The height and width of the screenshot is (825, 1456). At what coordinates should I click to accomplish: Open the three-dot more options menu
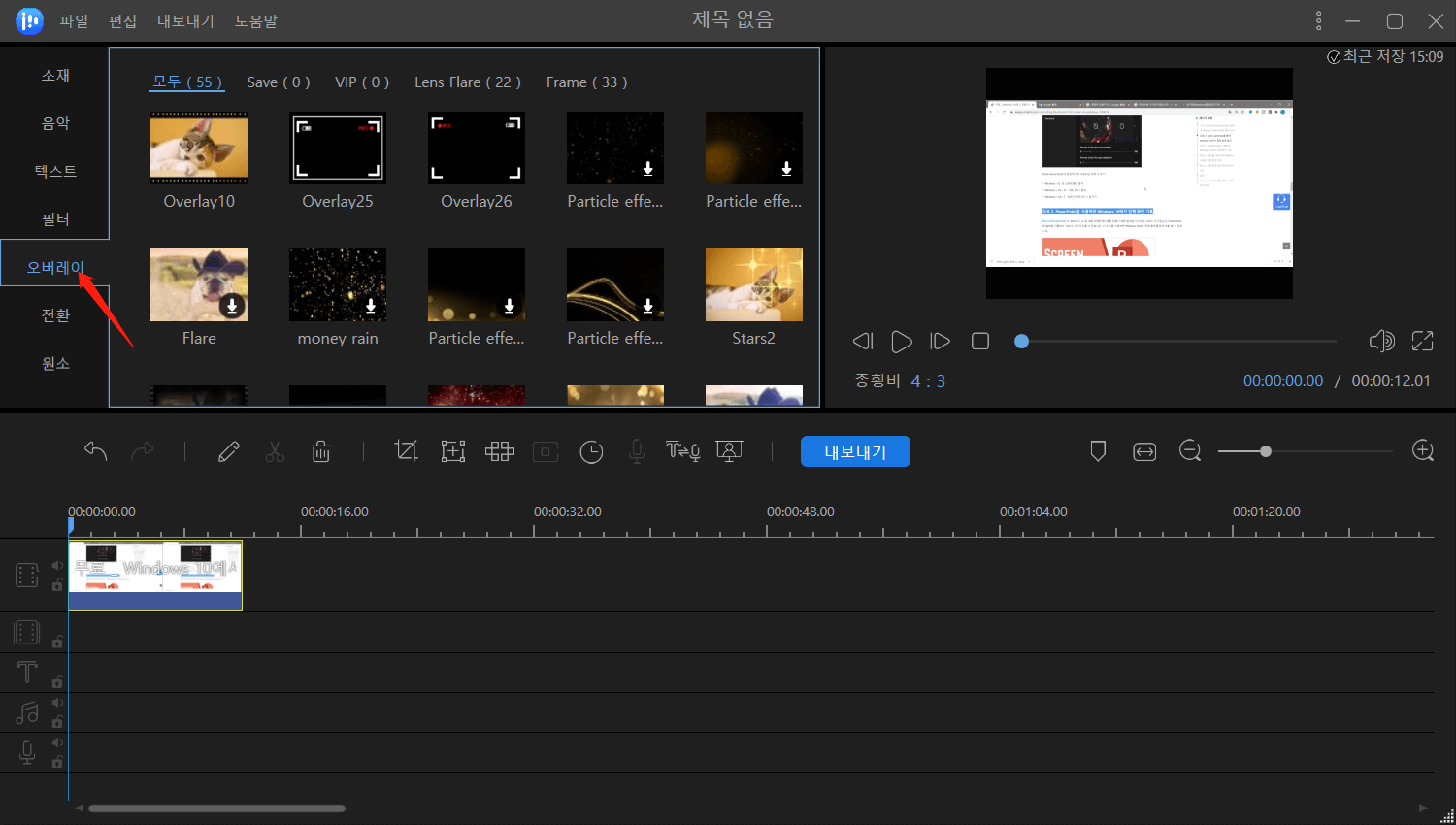[1318, 20]
